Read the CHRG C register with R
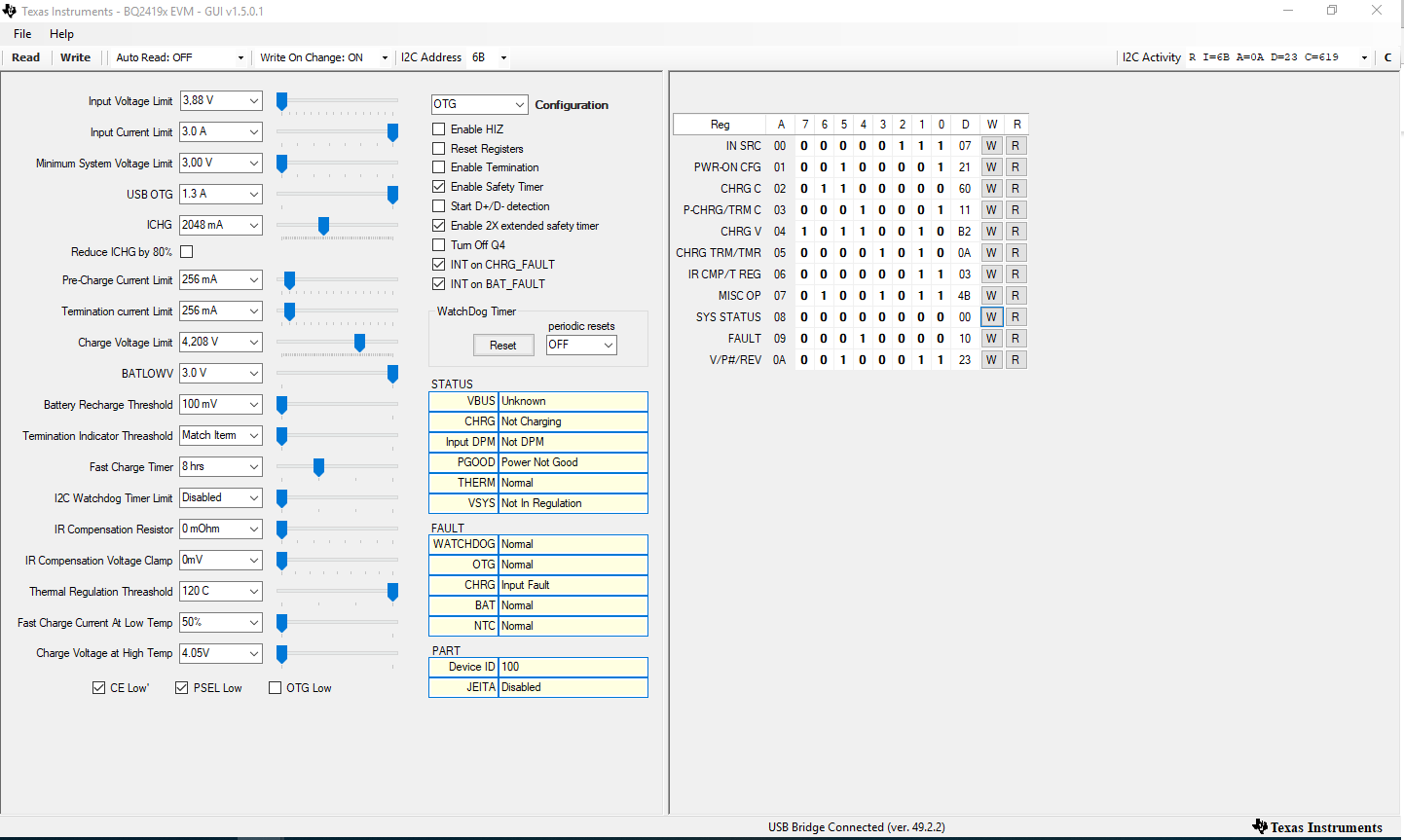This screenshot has height=840, width=1404. (x=1016, y=189)
